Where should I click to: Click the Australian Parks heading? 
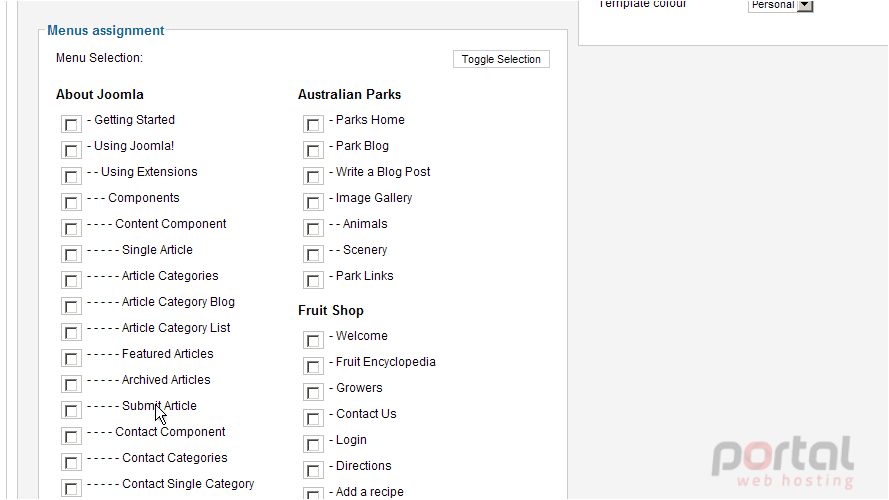349,95
